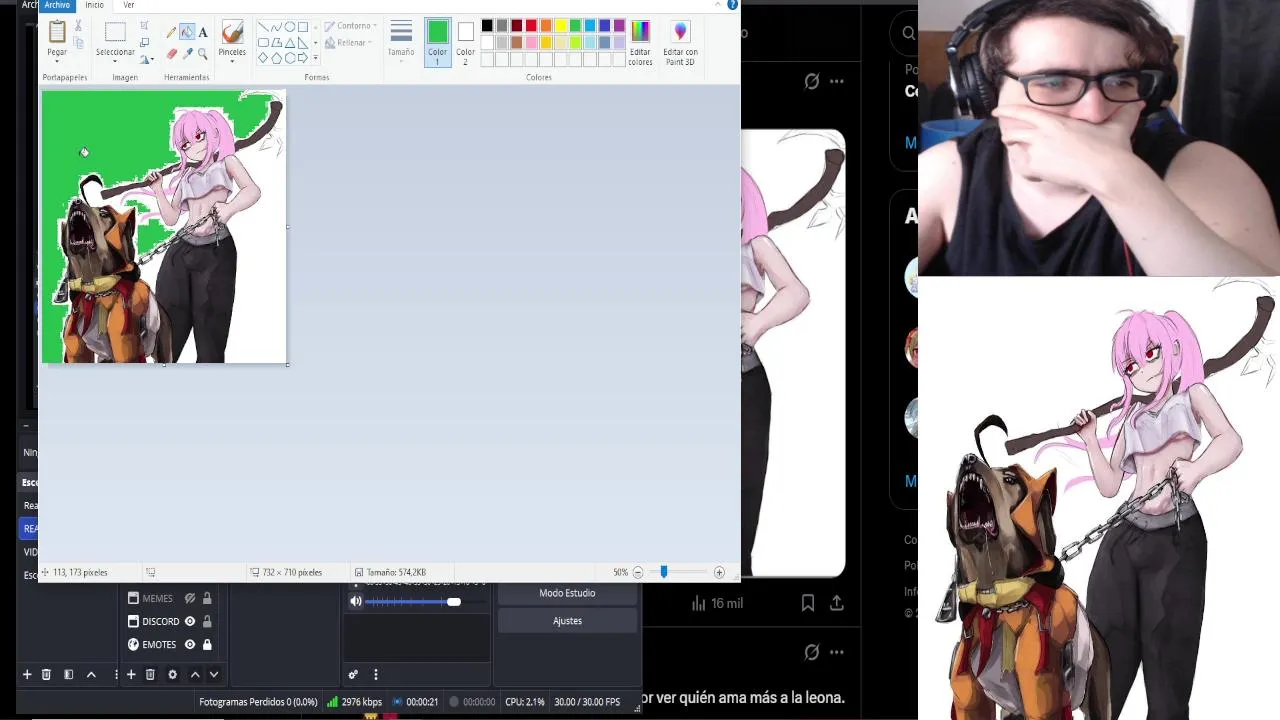Screen dimensions: 1280x720
Task: Move scene up with the OBS scenes chevron
Action: (x=91, y=675)
